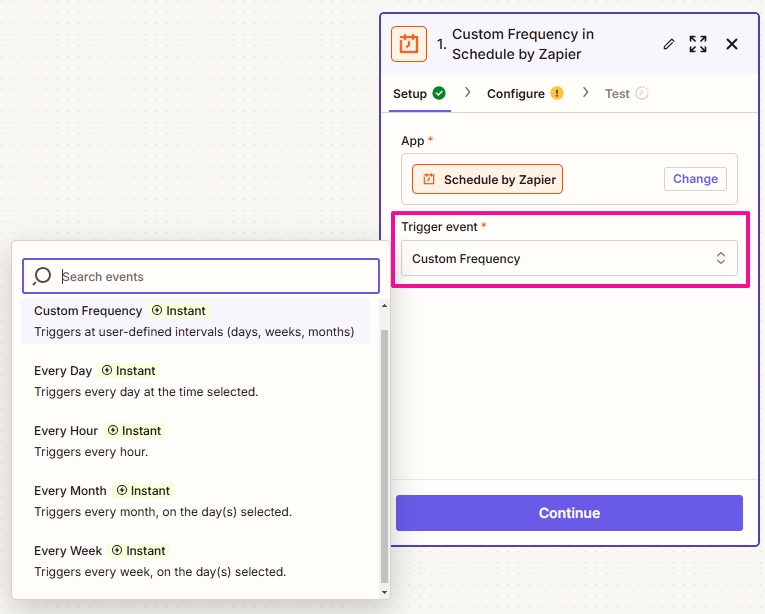Click the yellow warning icon beside Configure

[x=557, y=93]
